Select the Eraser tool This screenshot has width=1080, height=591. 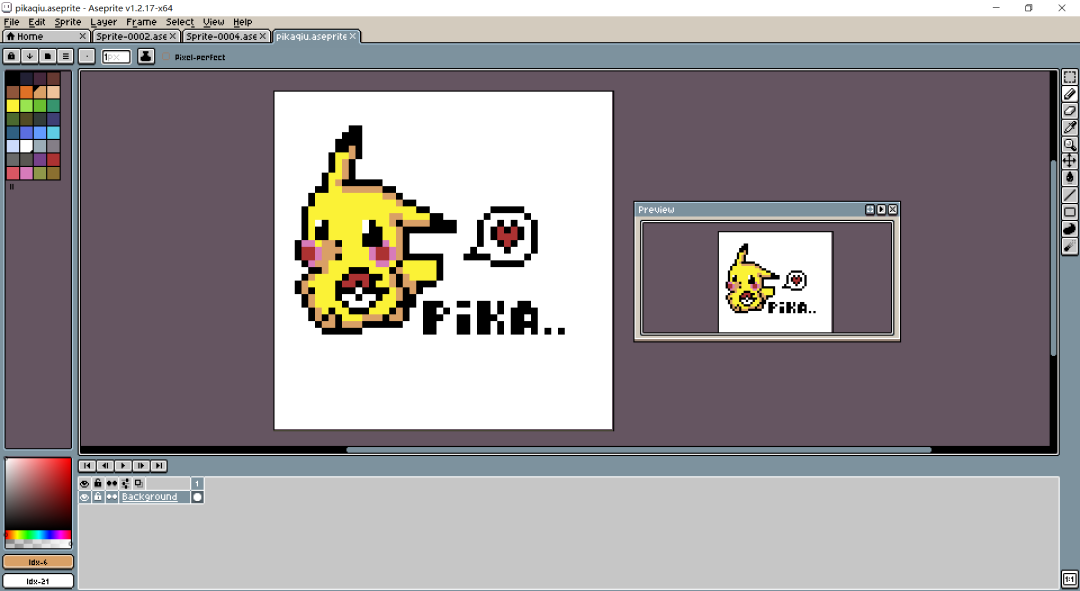tap(1070, 110)
